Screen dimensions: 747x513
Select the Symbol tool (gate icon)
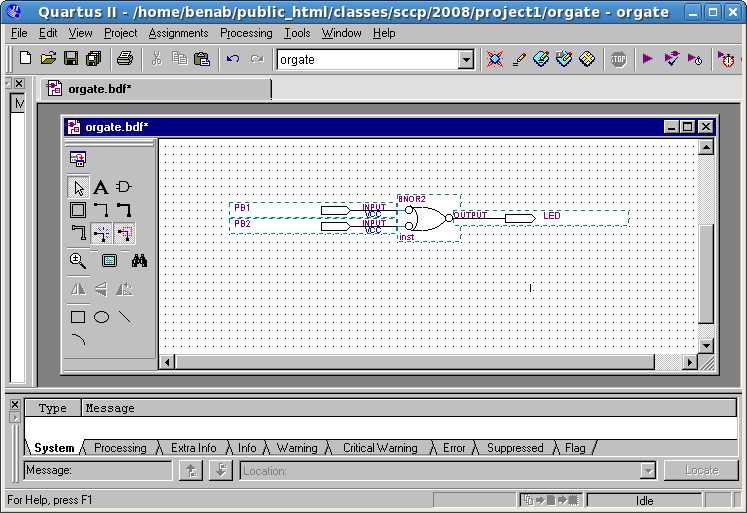[124, 187]
